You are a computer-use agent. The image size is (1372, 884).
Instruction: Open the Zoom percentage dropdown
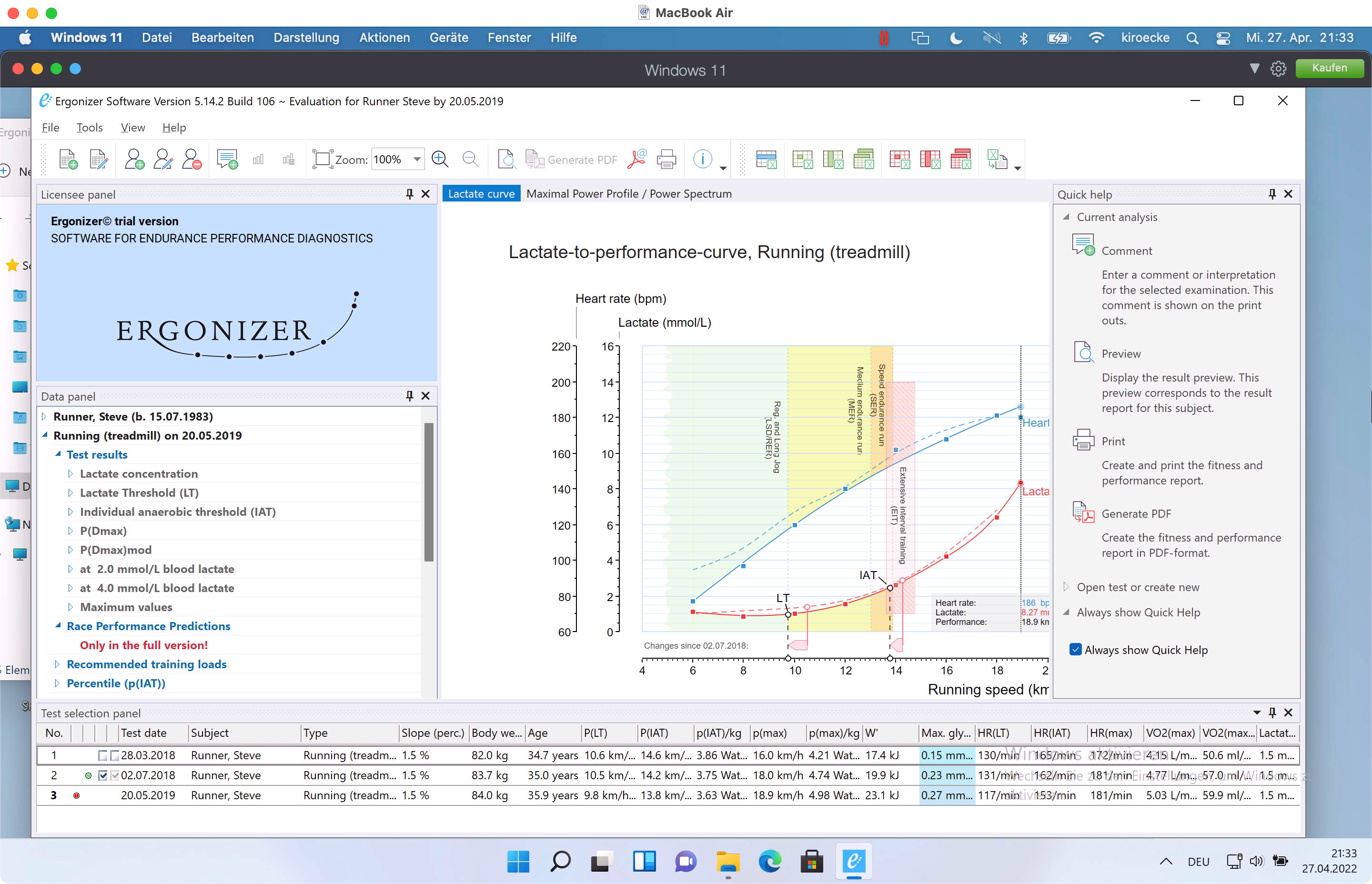pos(417,159)
